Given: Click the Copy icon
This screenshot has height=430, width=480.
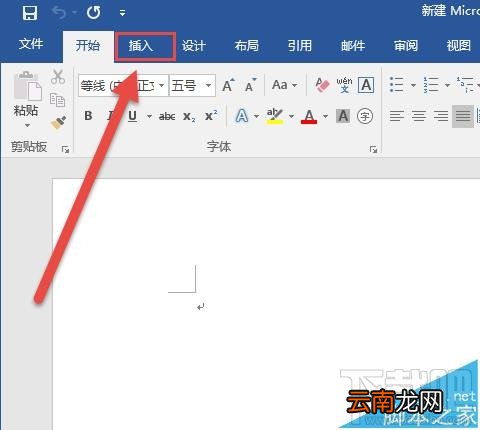Looking at the screenshot, I should (57, 100).
